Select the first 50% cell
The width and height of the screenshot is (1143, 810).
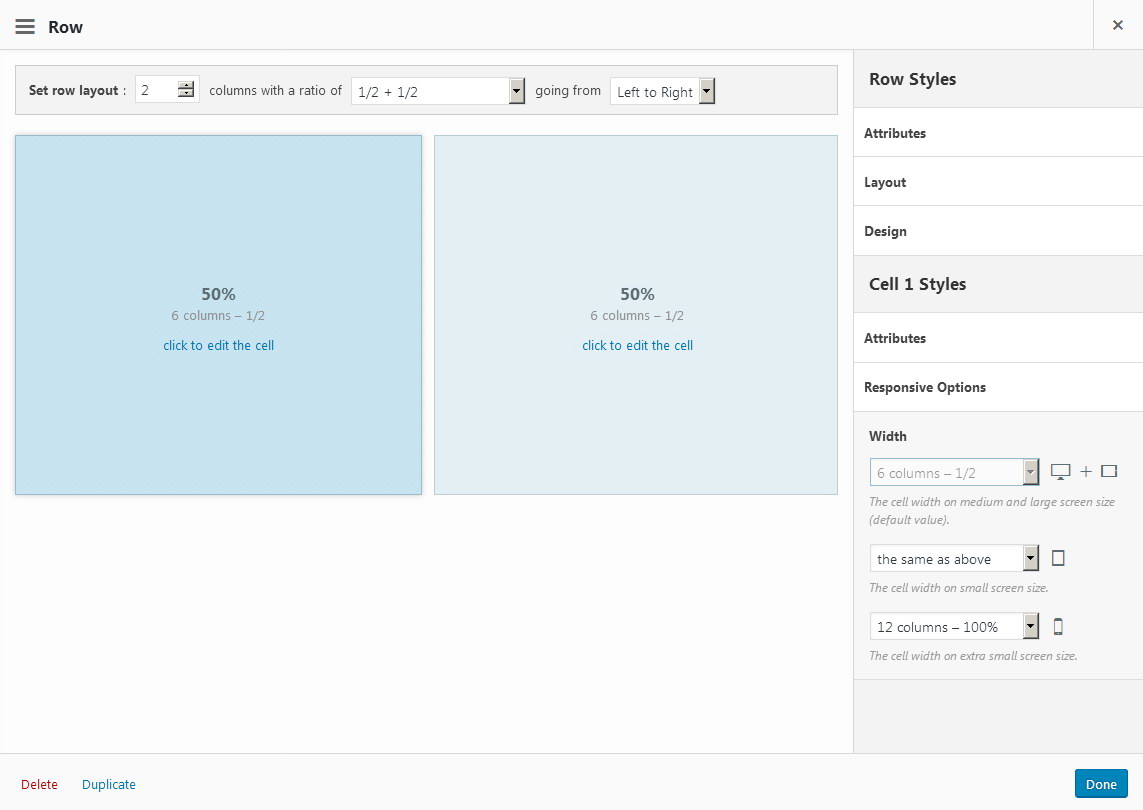pos(218,315)
